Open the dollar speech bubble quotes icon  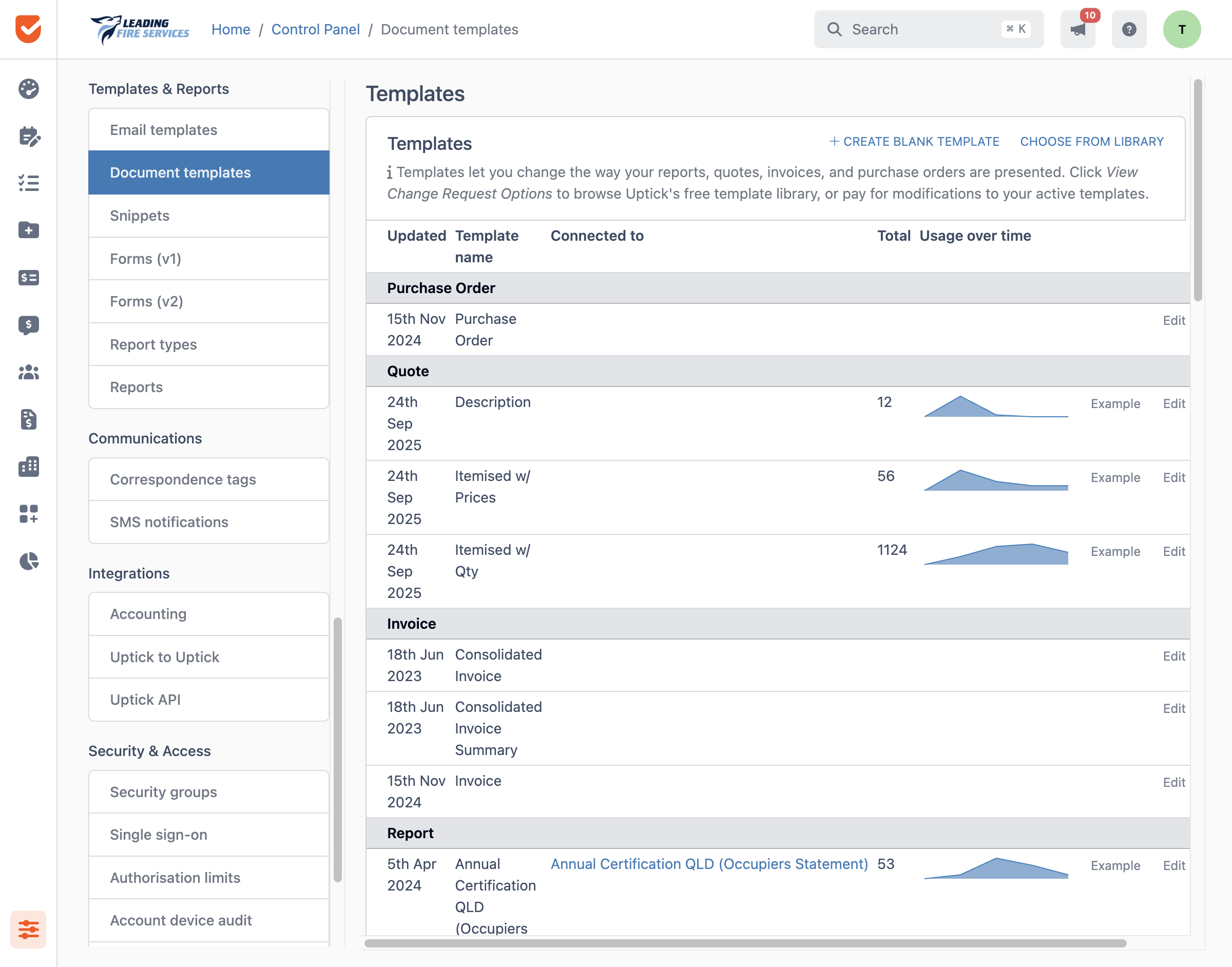pyautogui.click(x=28, y=325)
